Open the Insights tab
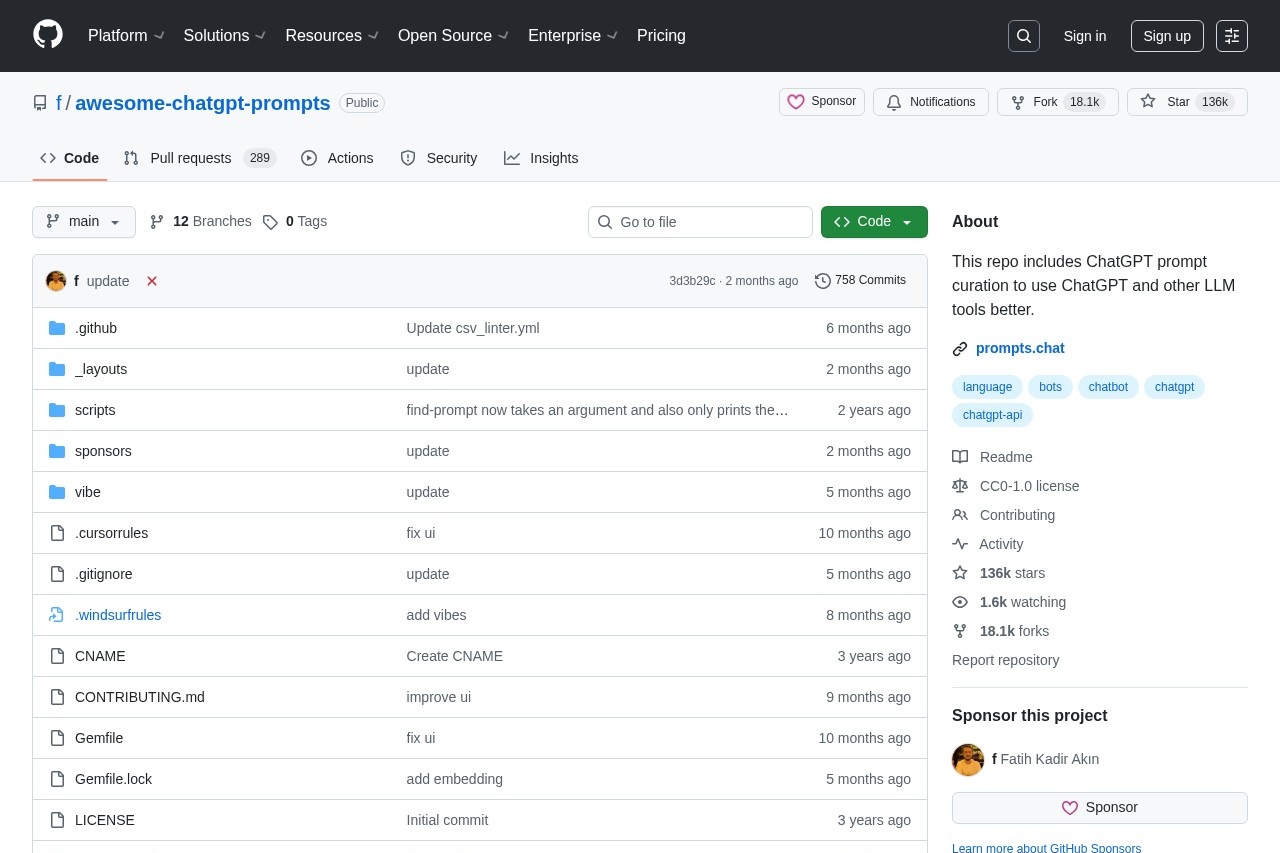The image size is (1280, 853). (541, 158)
